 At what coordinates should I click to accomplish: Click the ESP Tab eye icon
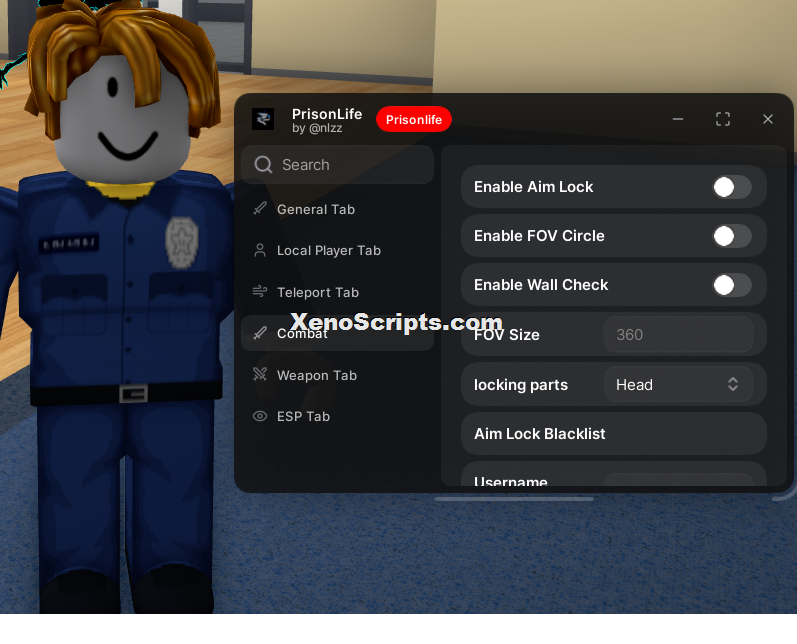pyautogui.click(x=260, y=416)
